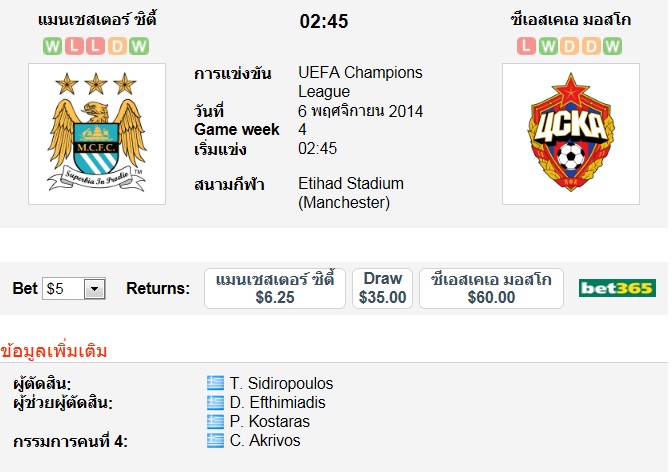Click Manchester City's first green W form badge
The height and width of the screenshot is (472, 672).
point(53,46)
